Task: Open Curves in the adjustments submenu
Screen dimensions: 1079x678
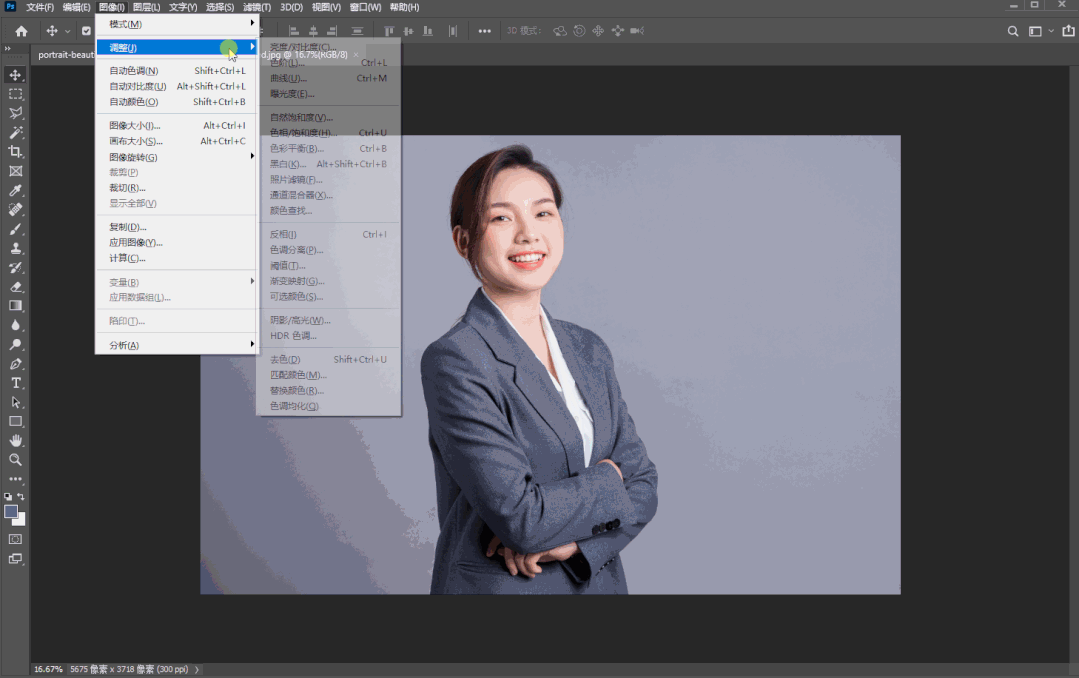Action: click(x=328, y=78)
